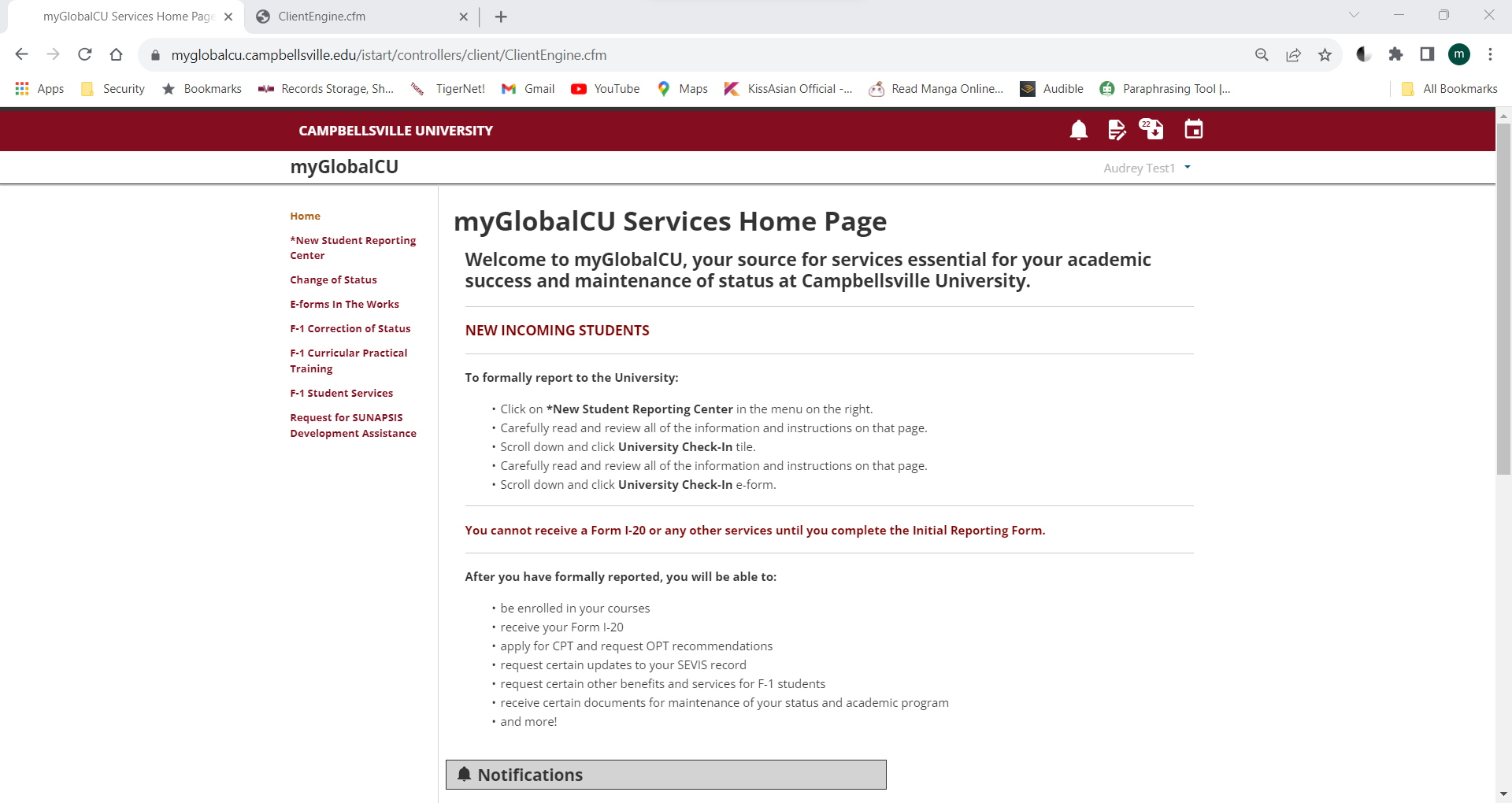Click the padlock icon in the address bar

click(154, 54)
